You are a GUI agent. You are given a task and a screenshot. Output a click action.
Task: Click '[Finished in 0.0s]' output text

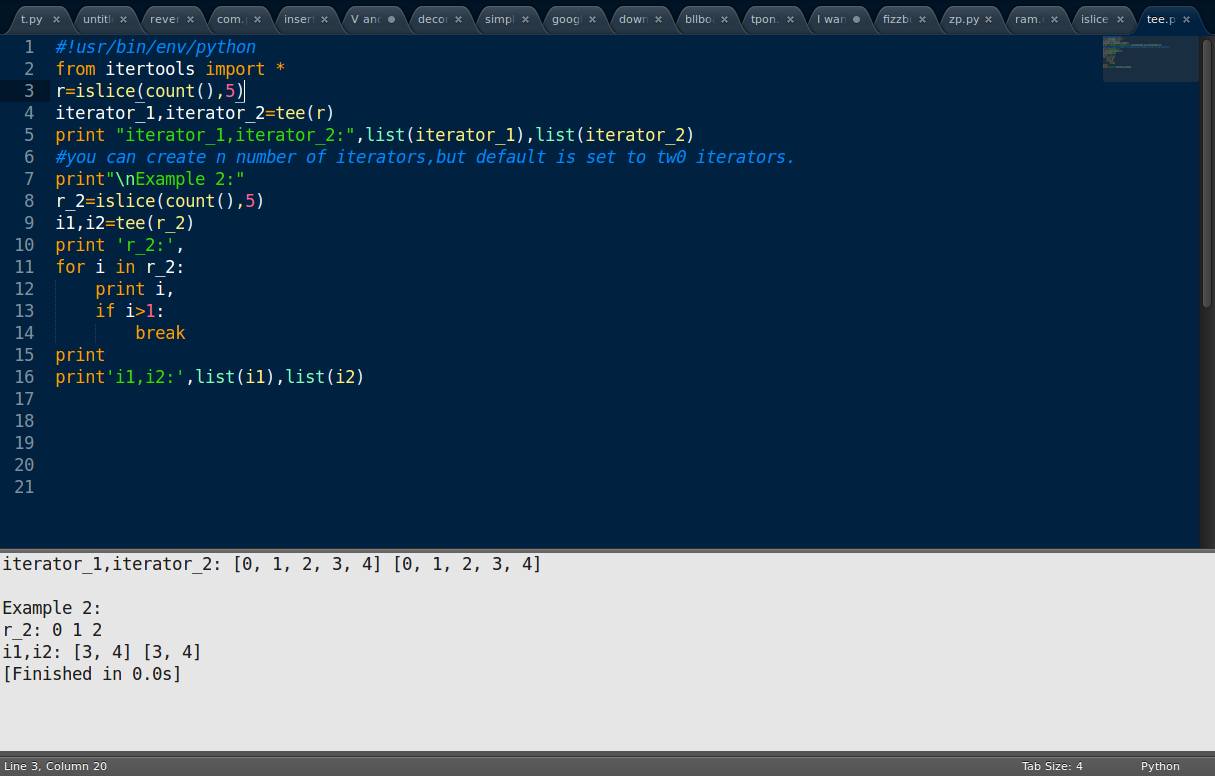[x=92, y=674]
